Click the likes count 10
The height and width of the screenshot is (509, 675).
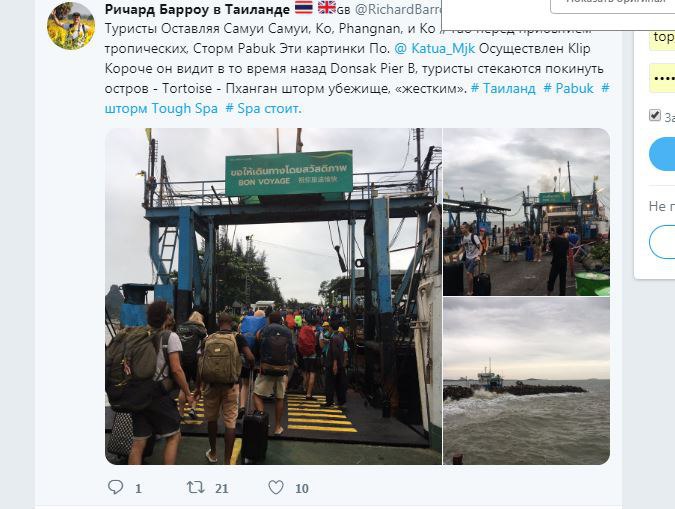point(302,488)
